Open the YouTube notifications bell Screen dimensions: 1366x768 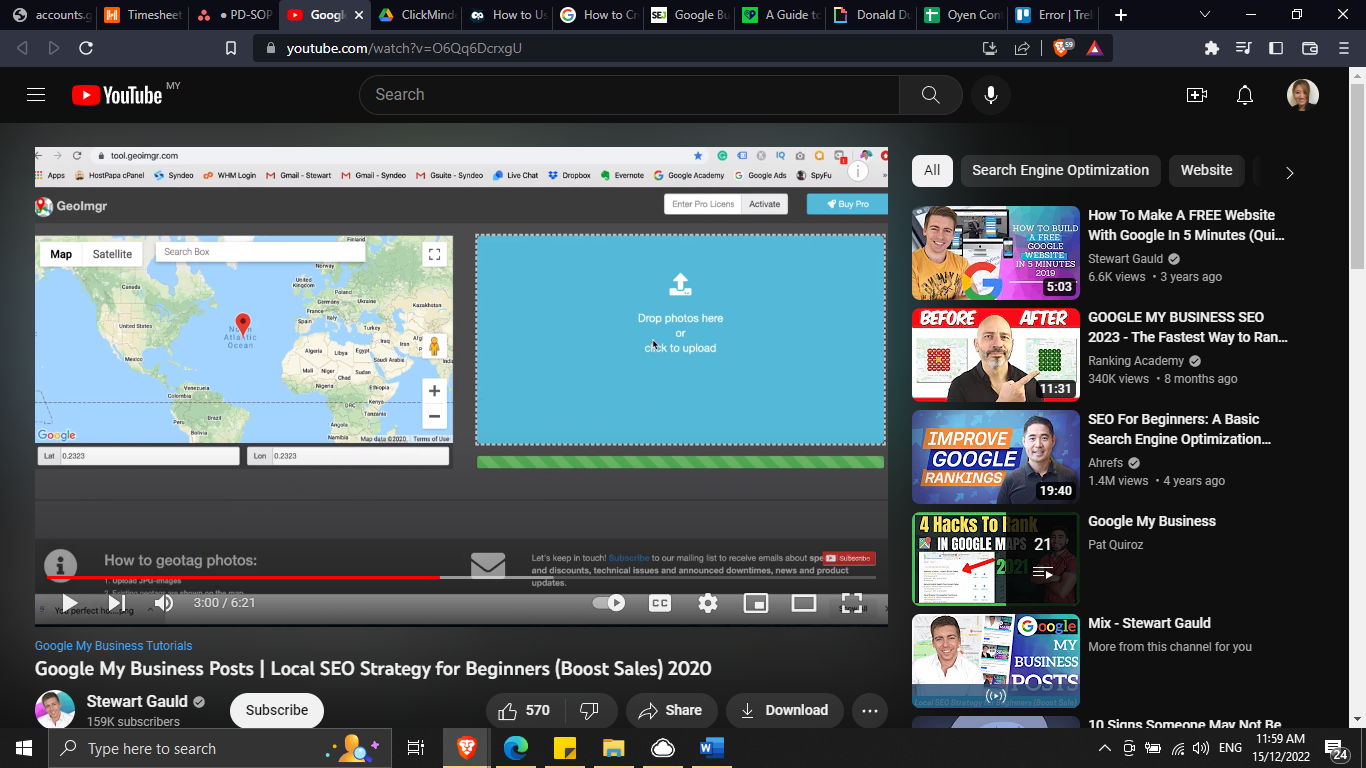tap(1245, 95)
